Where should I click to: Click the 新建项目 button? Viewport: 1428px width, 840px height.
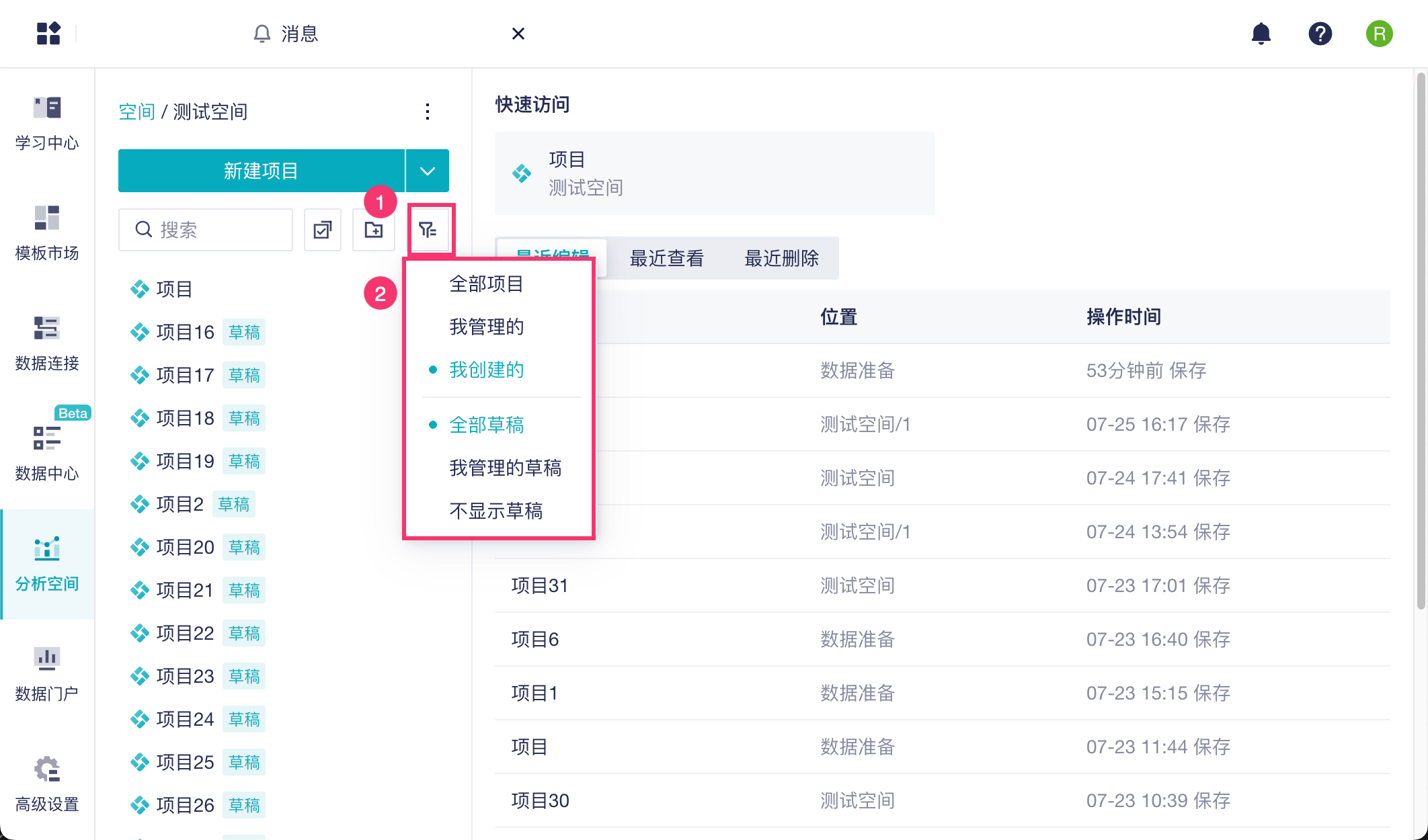click(x=261, y=171)
